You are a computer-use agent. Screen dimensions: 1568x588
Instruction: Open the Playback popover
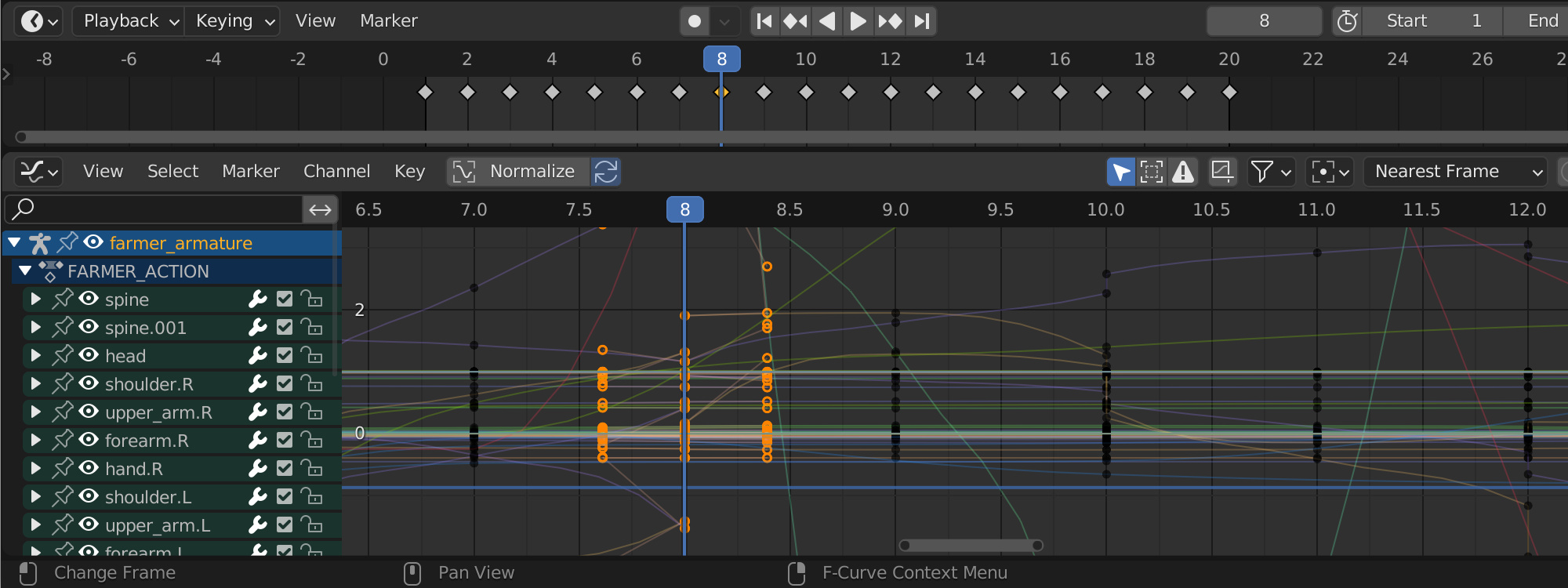tap(129, 21)
